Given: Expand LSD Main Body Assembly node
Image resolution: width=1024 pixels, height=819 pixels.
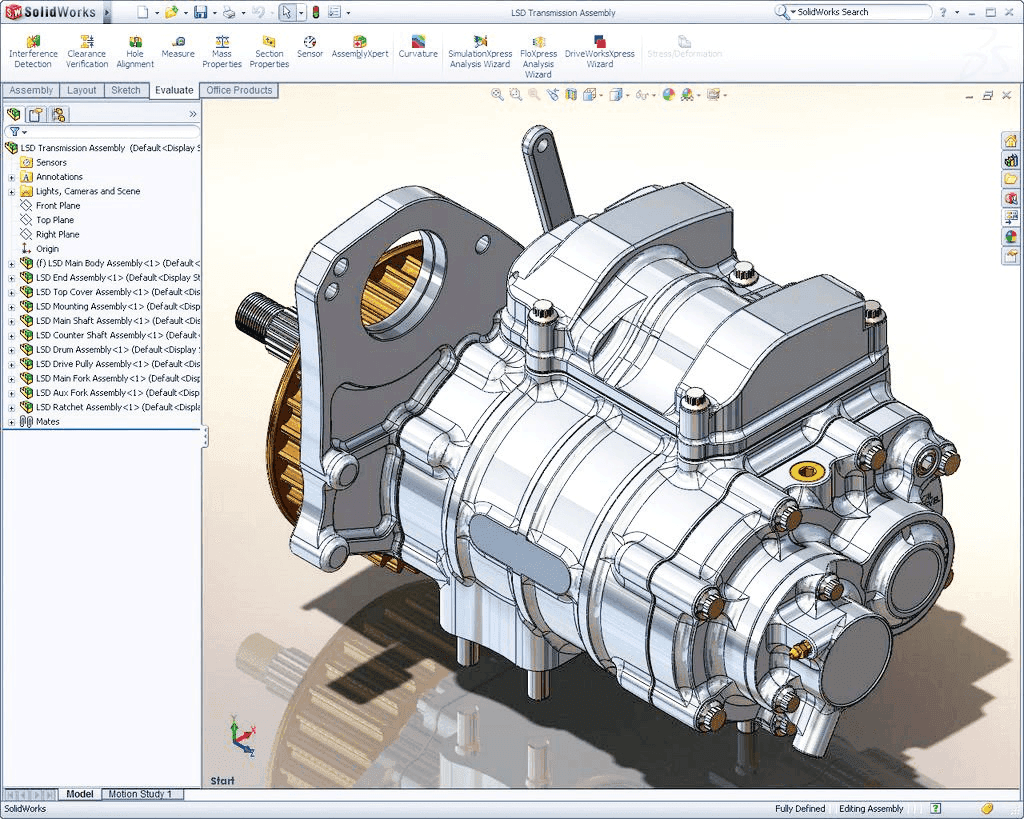Looking at the screenshot, I should click(x=11, y=264).
